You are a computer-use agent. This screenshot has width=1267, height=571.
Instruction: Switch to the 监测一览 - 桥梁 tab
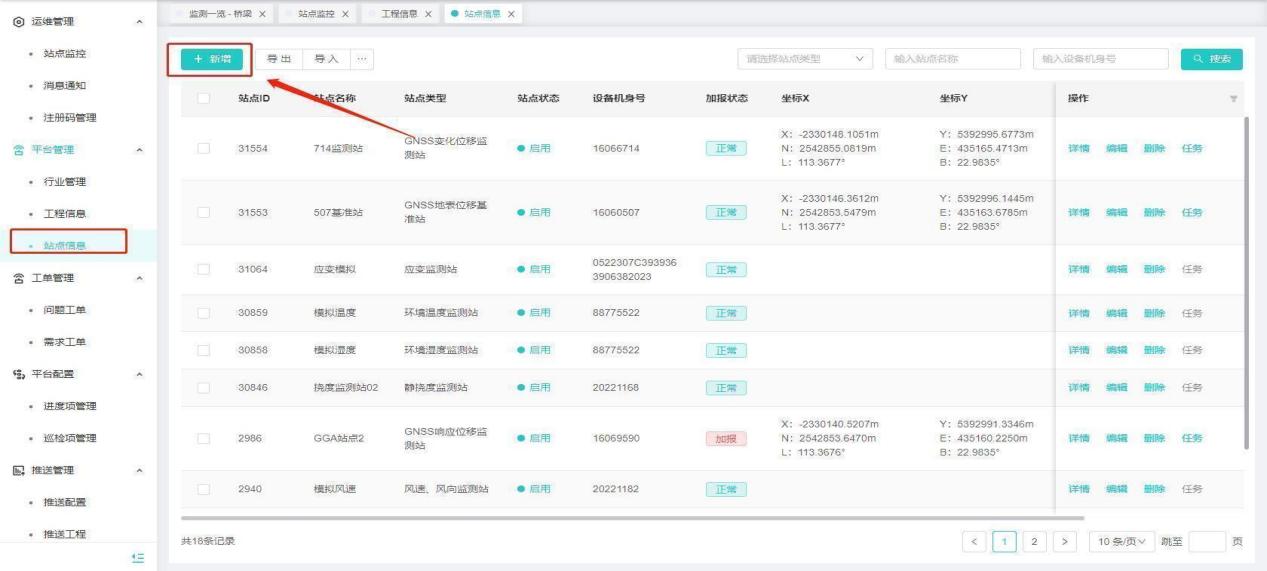[x=218, y=13]
